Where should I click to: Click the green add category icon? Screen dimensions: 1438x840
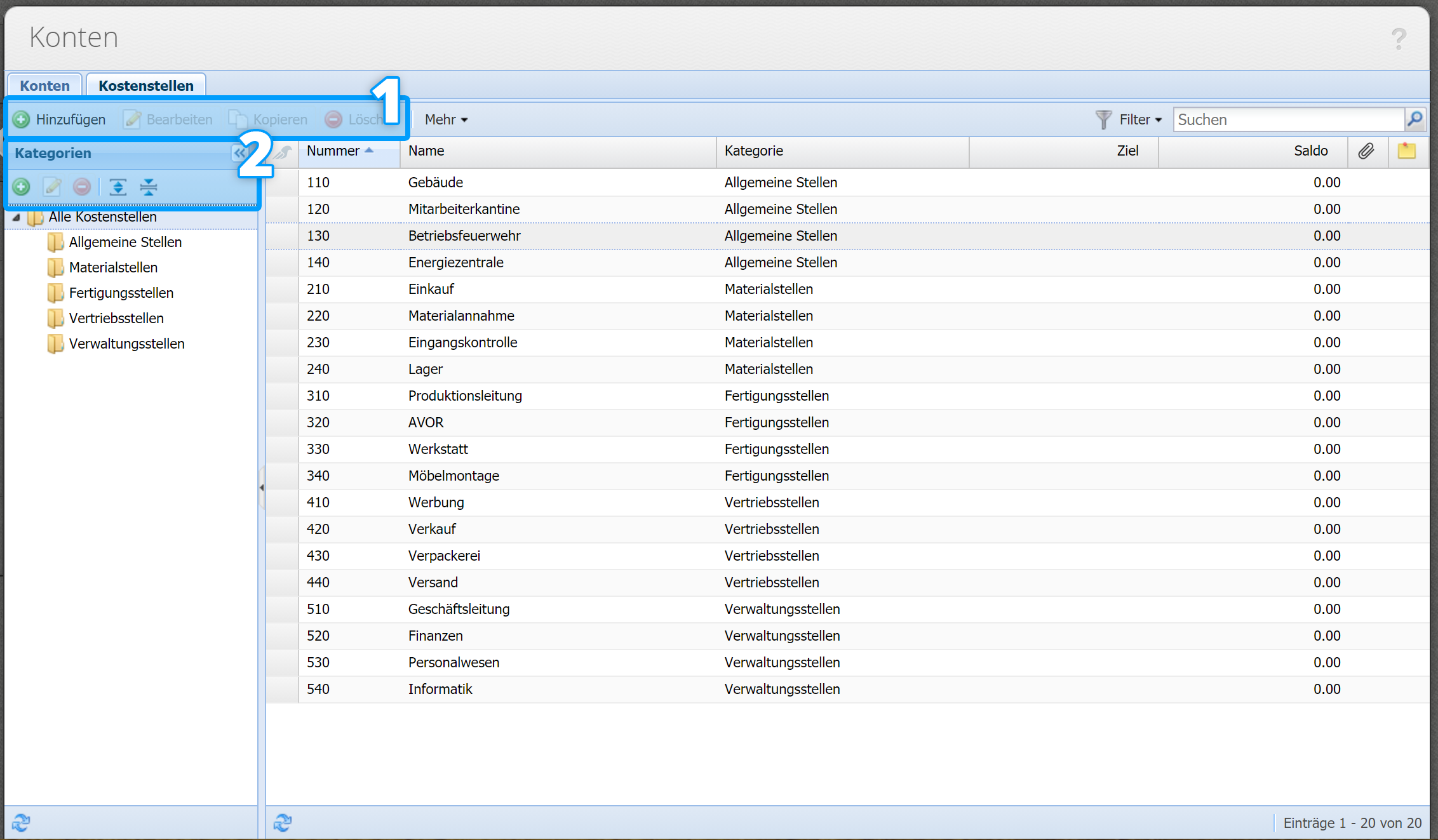(x=21, y=187)
